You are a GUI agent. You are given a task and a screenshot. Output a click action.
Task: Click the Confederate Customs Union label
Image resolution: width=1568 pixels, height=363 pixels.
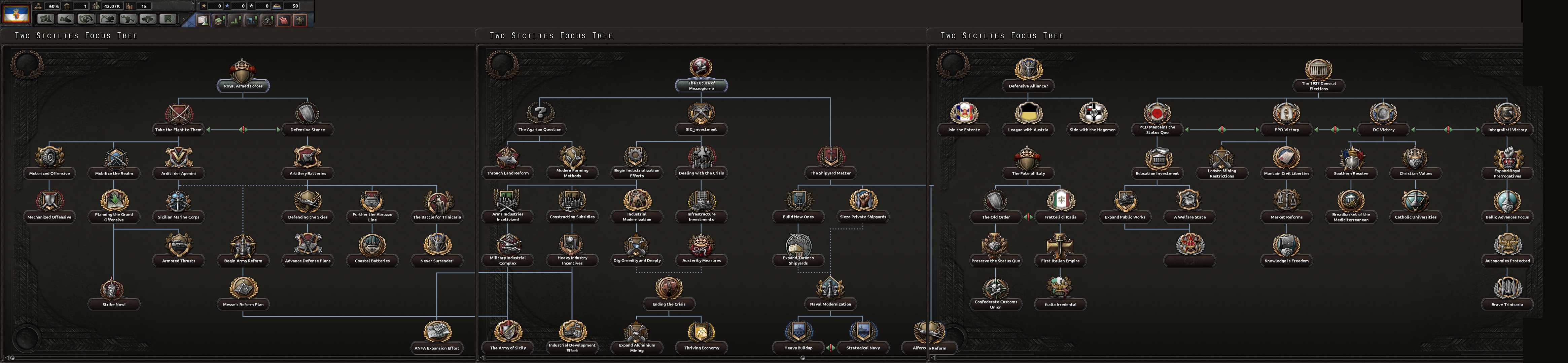(996, 304)
